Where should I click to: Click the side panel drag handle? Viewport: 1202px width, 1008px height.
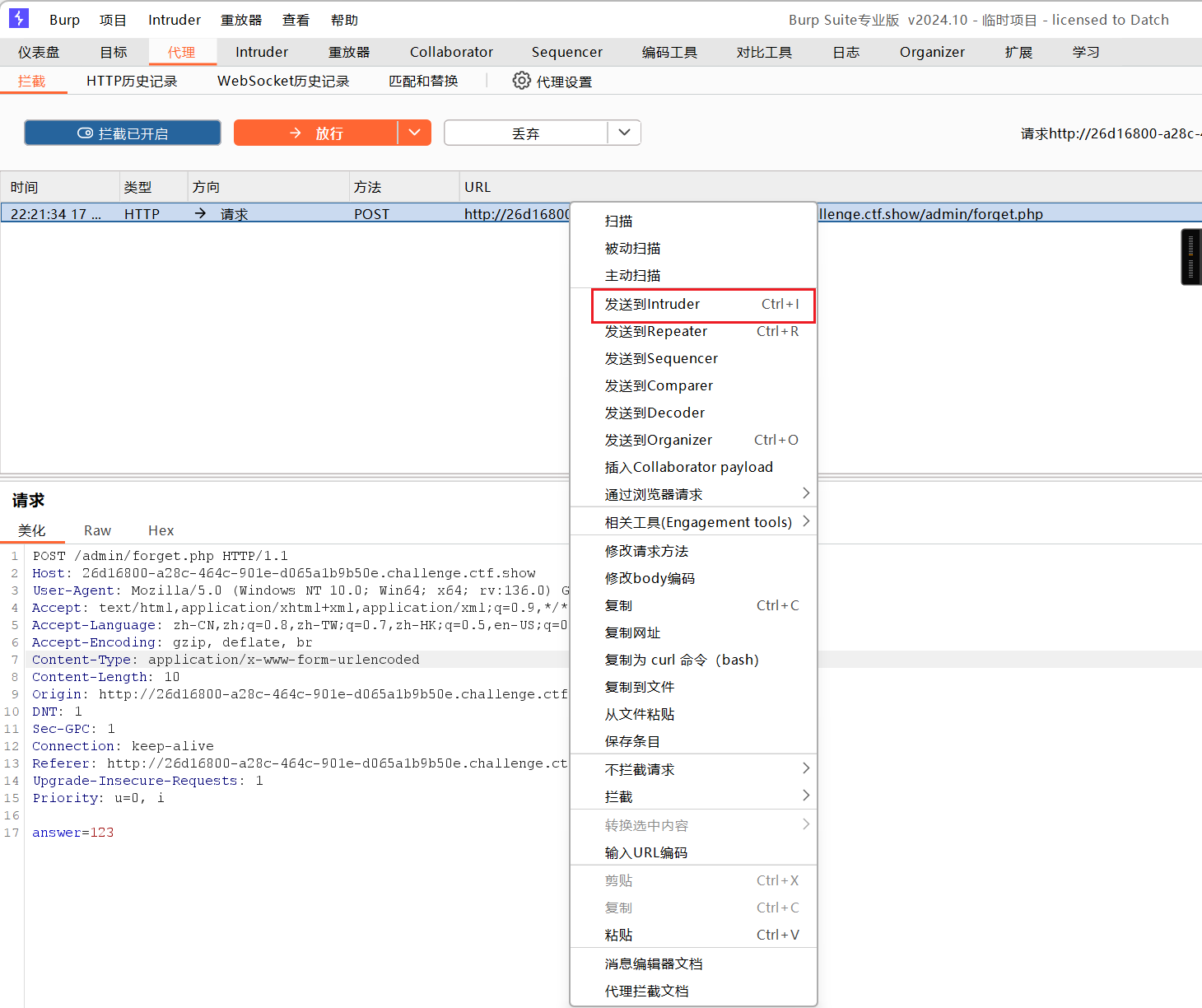tap(1191, 258)
